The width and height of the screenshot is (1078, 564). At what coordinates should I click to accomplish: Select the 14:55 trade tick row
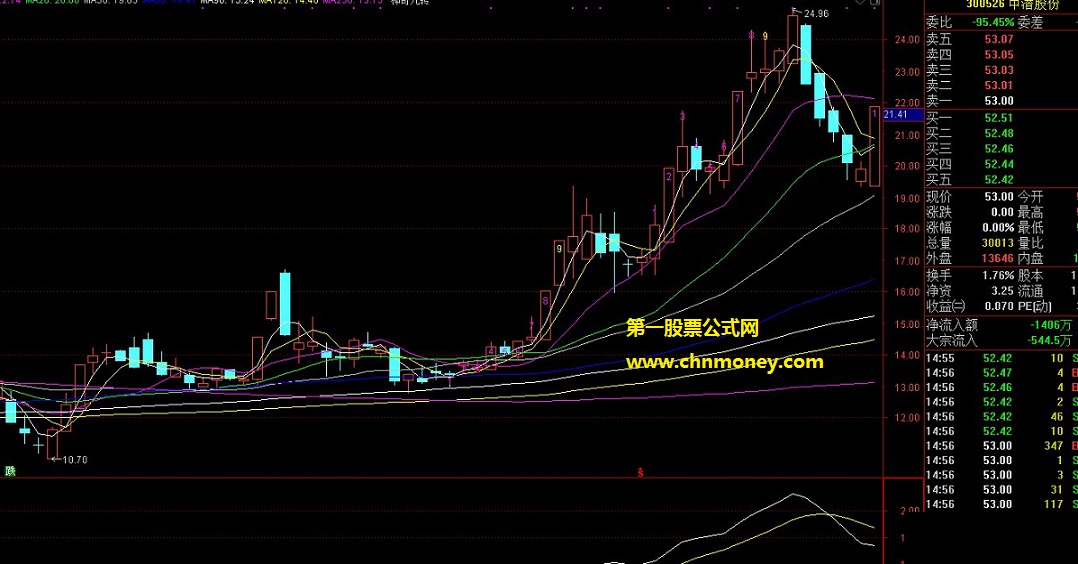(x=1001, y=358)
